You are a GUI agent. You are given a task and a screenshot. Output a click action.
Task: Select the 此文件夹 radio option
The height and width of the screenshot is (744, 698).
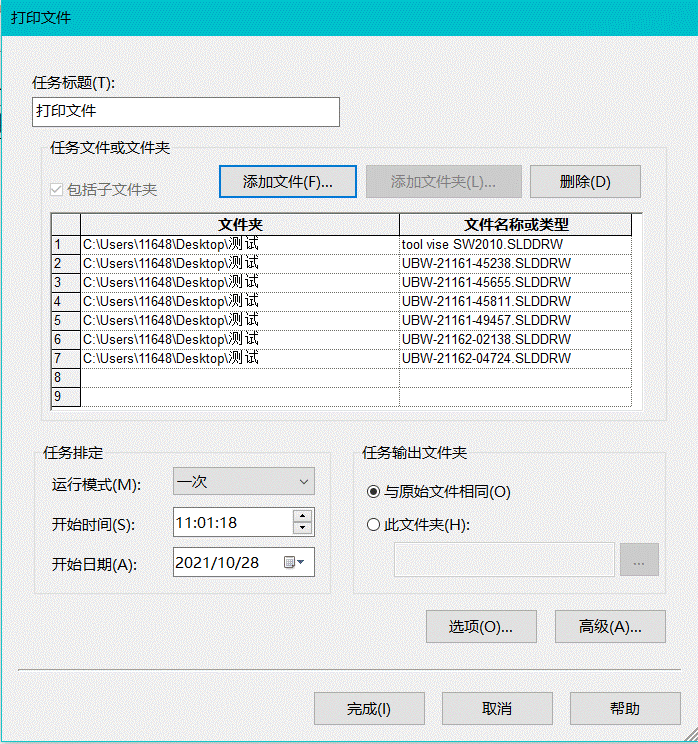374,524
